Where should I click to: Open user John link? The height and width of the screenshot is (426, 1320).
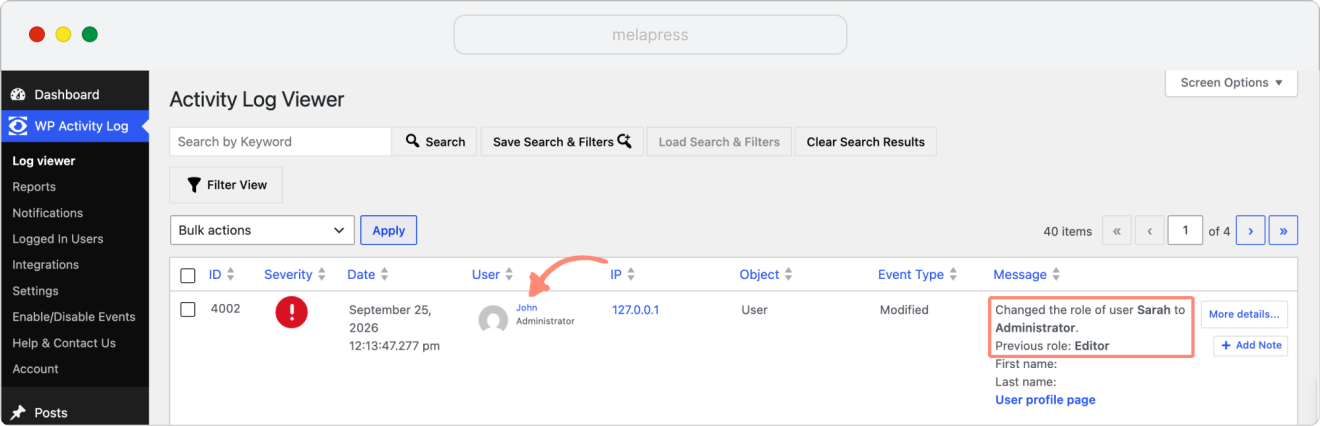(526, 308)
